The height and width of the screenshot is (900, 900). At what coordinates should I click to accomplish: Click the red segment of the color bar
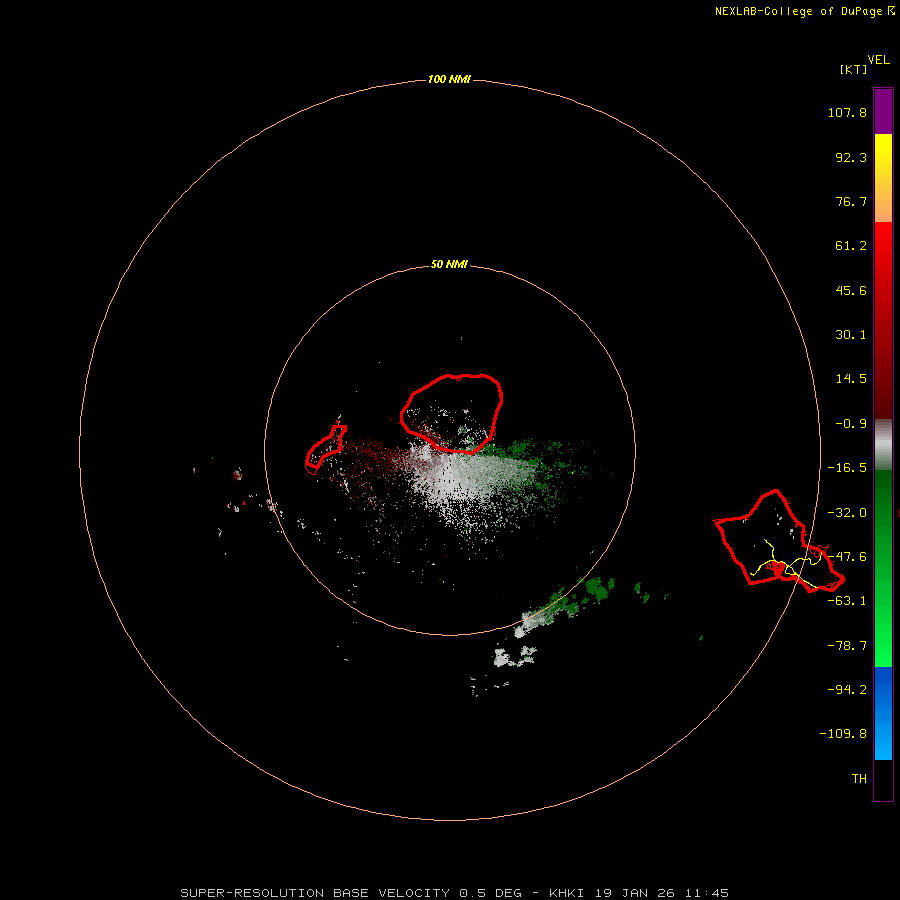883,320
